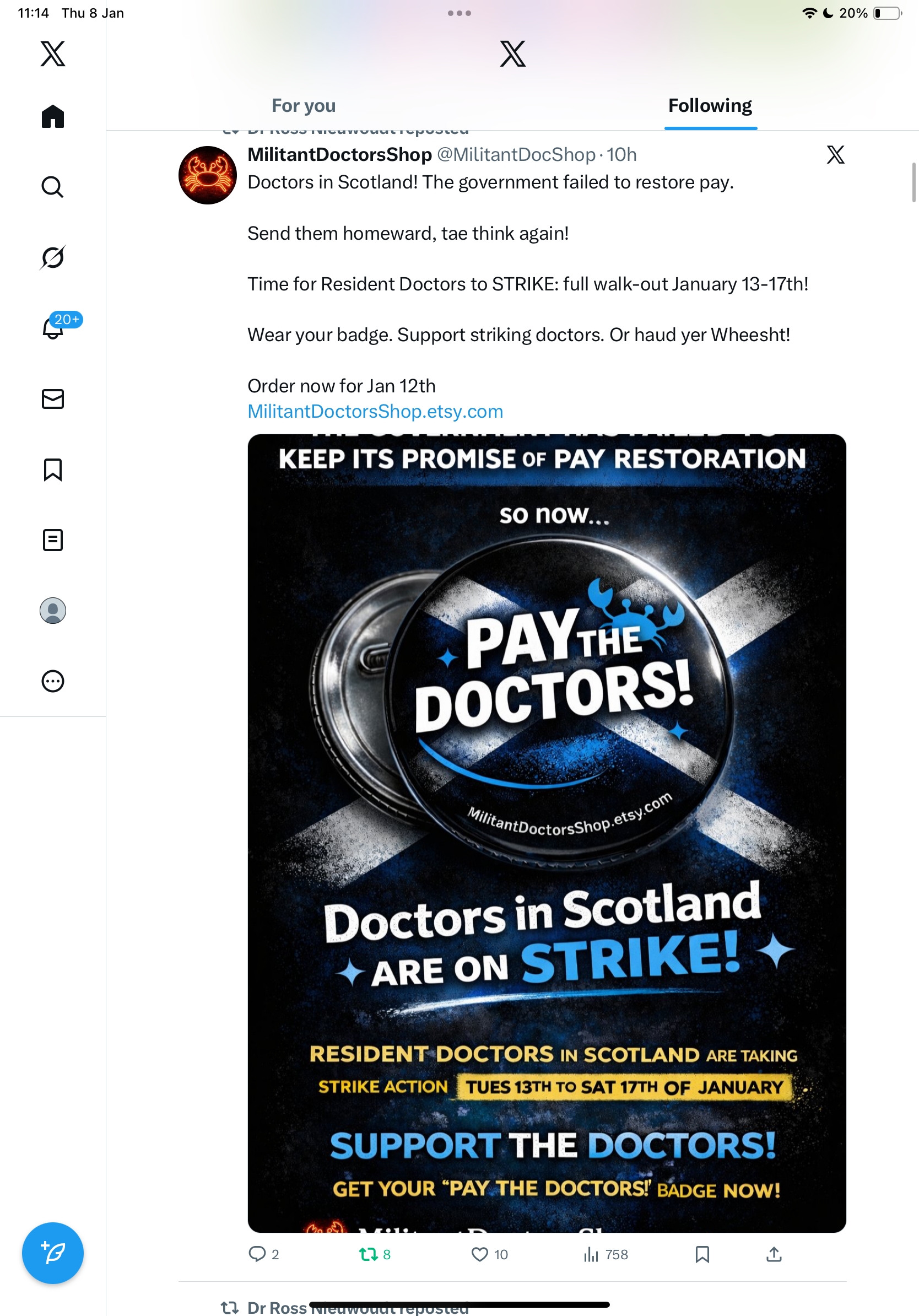Open the Lists icon in sidebar

tap(53, 540)
